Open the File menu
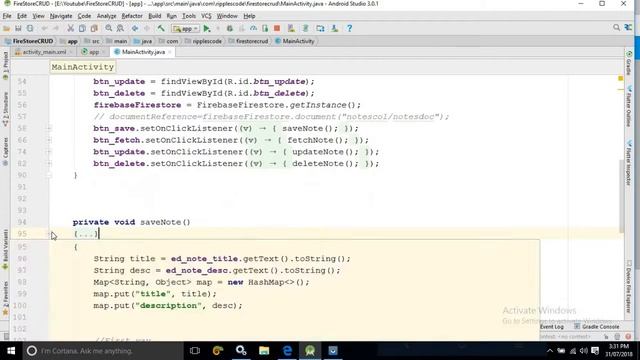Viewport: 640px width, 360px height. pos(7,16)
